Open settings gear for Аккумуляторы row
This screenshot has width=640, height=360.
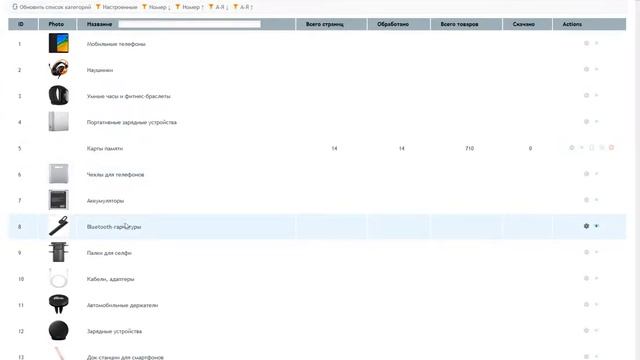coord(587,200)
